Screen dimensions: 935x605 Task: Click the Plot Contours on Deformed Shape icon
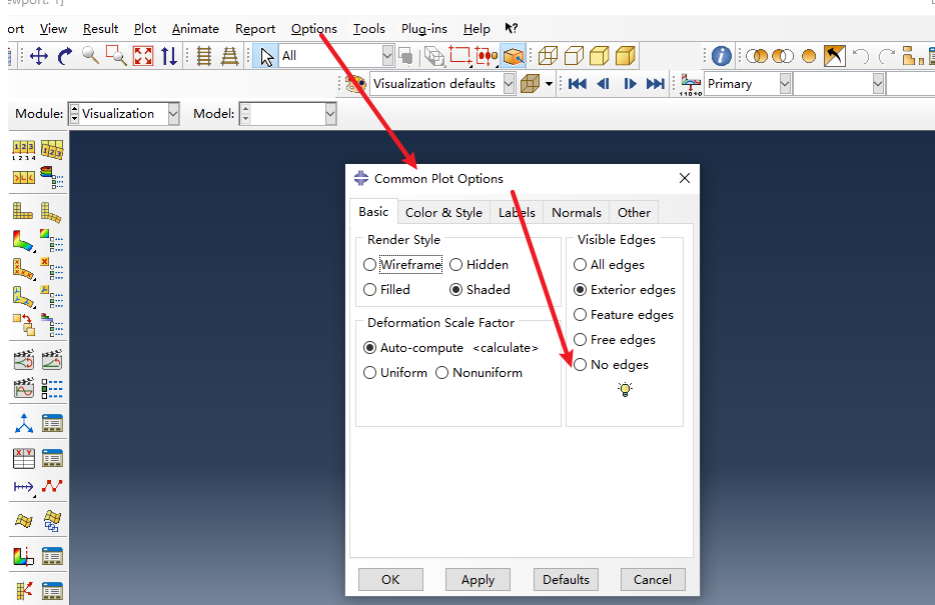23,240
